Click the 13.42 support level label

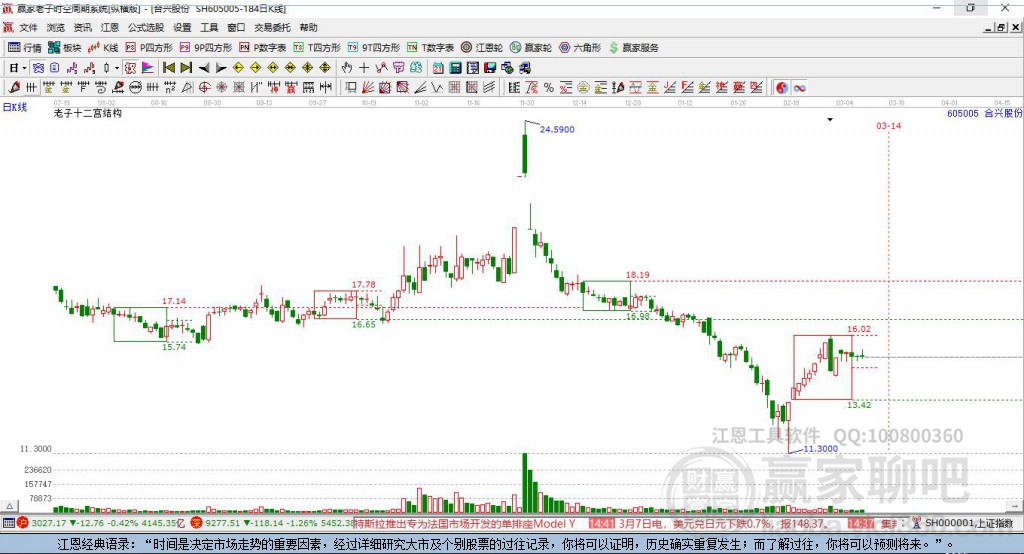[859, 405]
